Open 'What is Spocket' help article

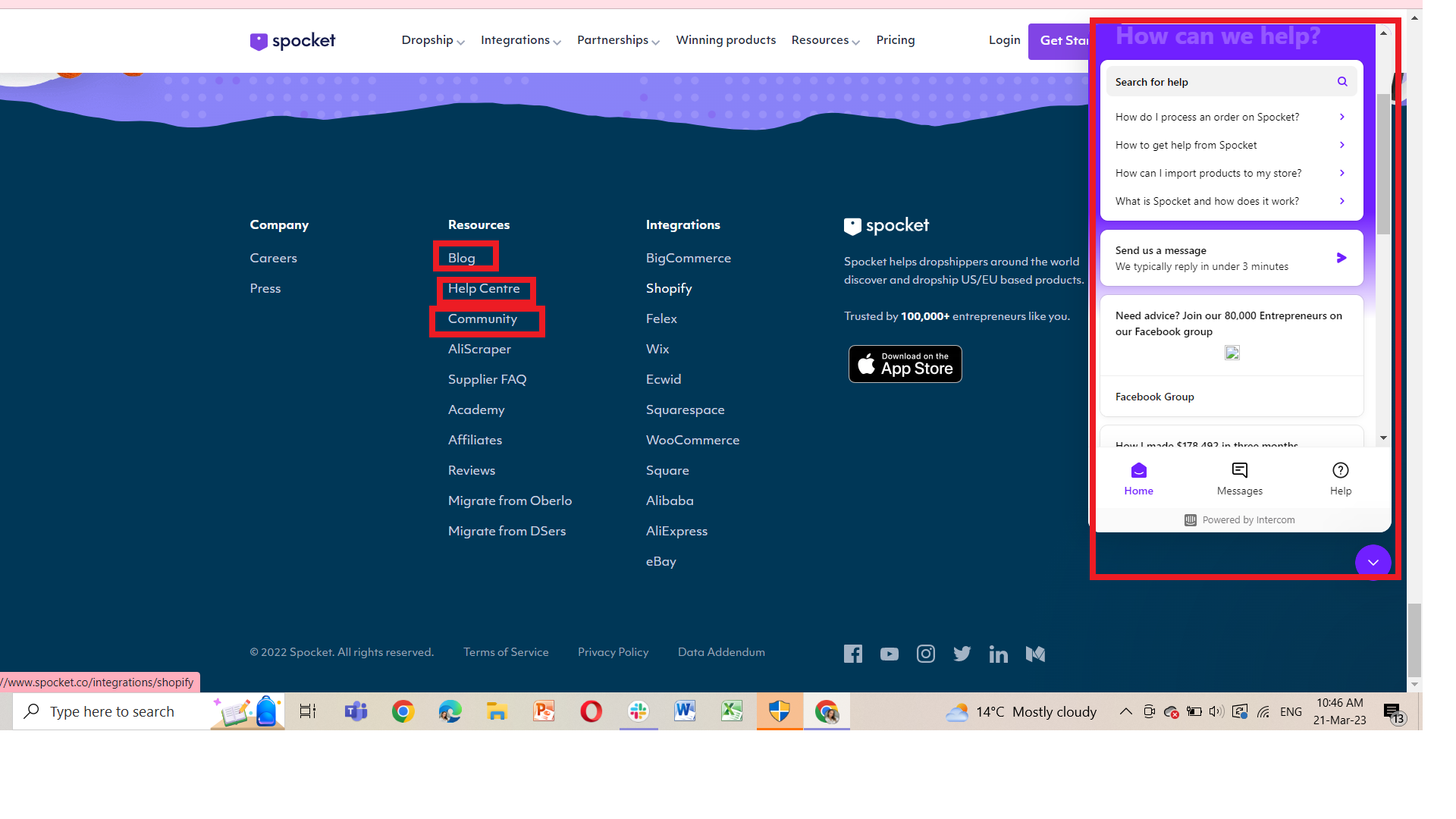pyautogui.click(x=1232, y=201)
